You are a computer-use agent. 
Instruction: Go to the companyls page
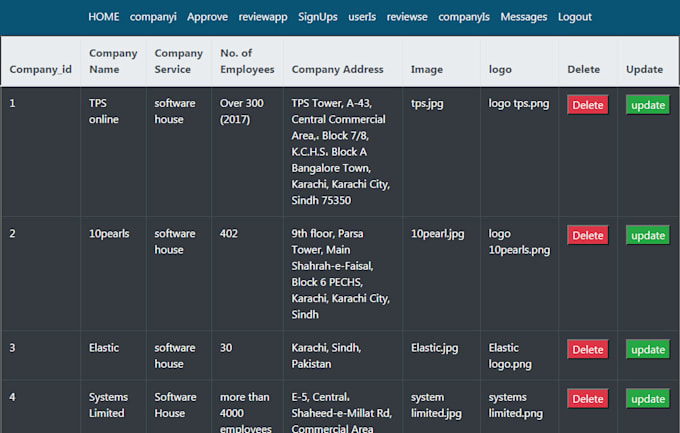click(x=464, y=17)
